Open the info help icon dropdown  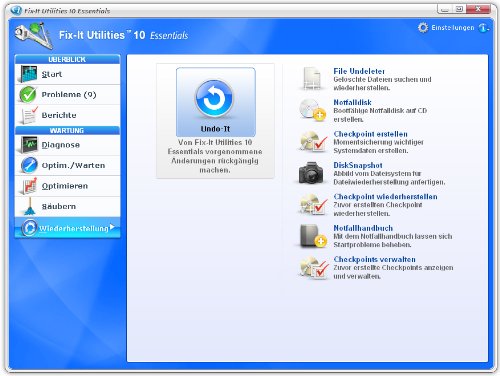[484, 28]
